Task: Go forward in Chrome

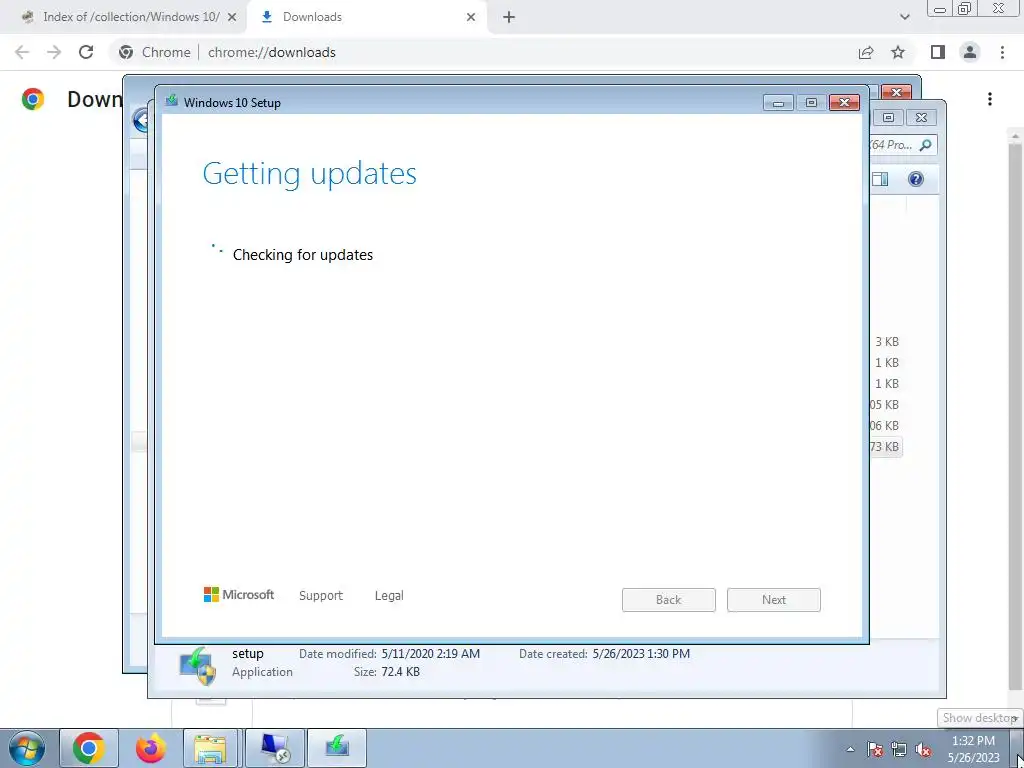Action: coord(54,52)
